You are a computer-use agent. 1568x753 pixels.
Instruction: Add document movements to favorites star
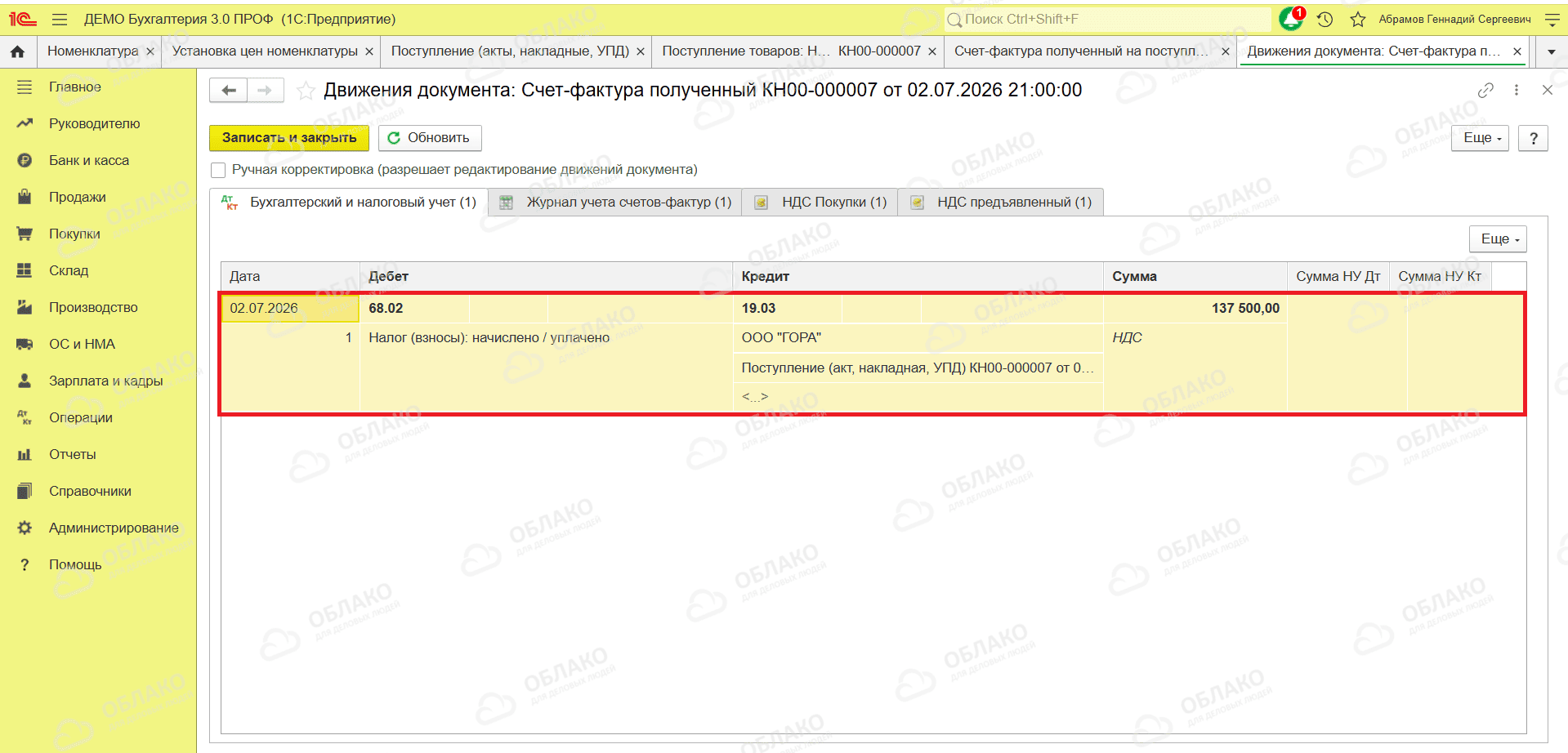[306, 91]
